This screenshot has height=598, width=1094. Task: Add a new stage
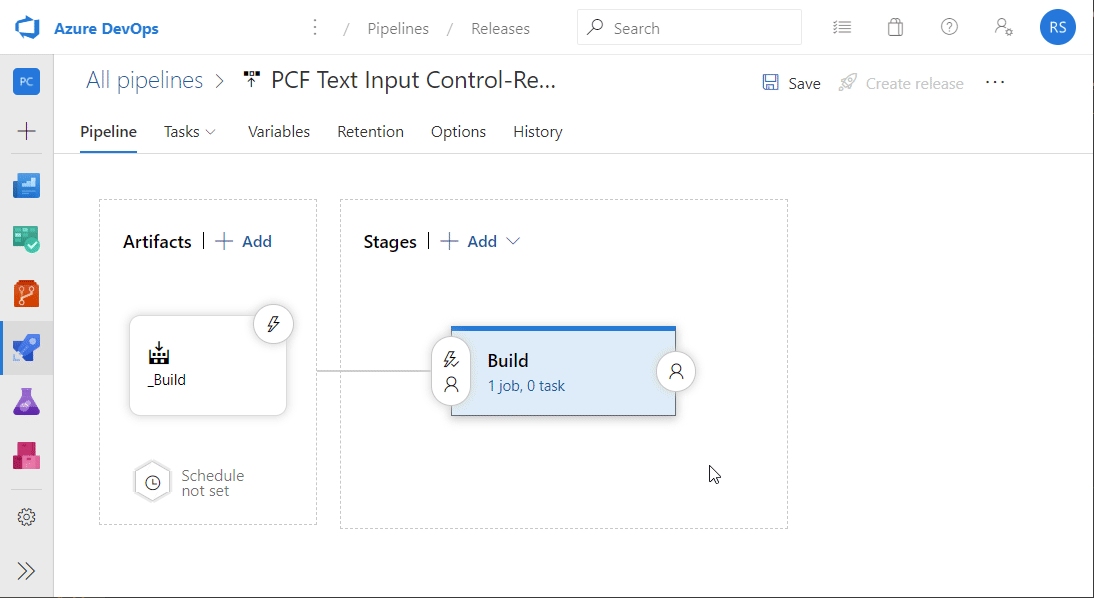(470, 241)
